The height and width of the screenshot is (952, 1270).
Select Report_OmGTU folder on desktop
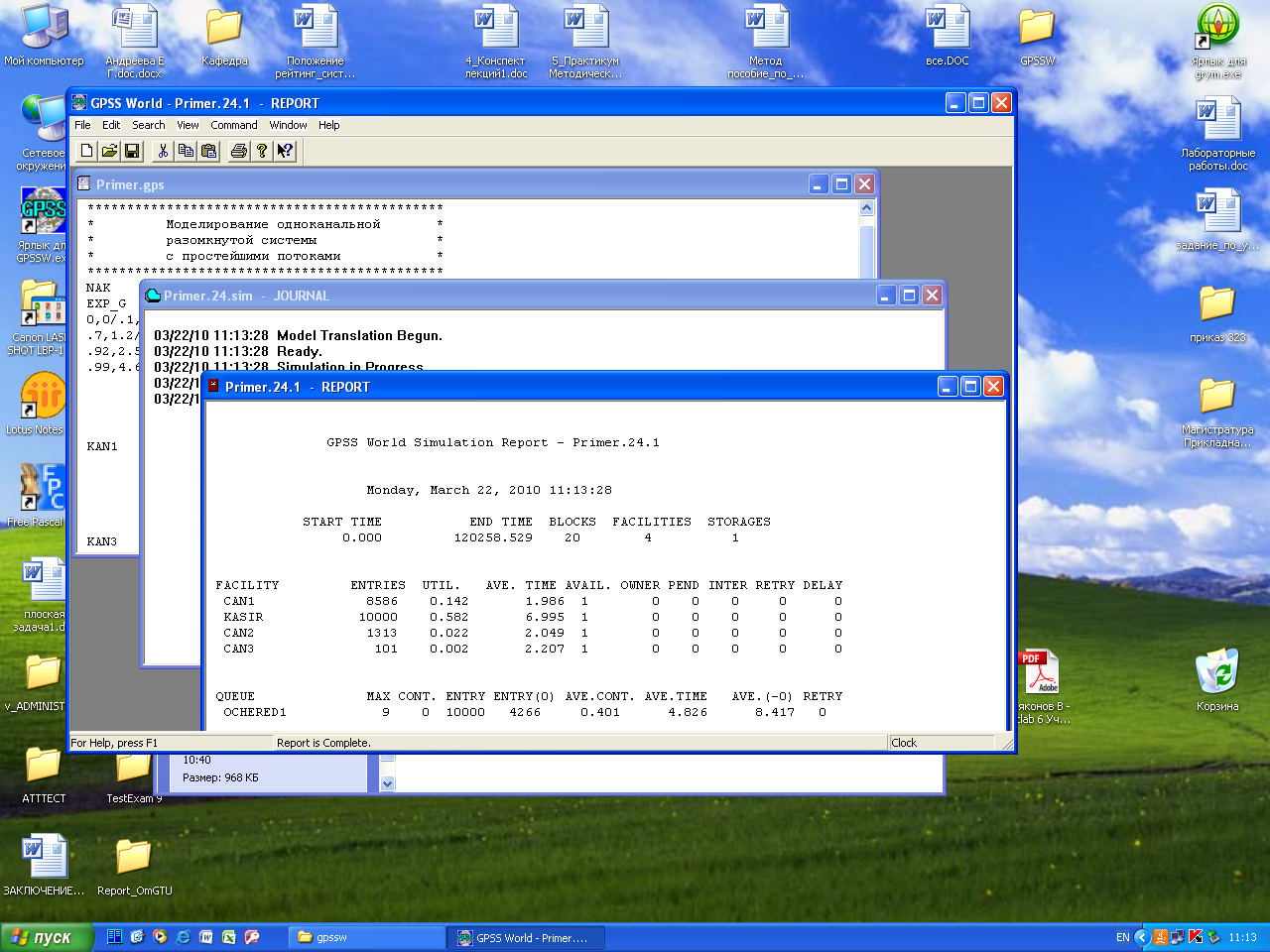pyautogui.click(x=134, y=868)
